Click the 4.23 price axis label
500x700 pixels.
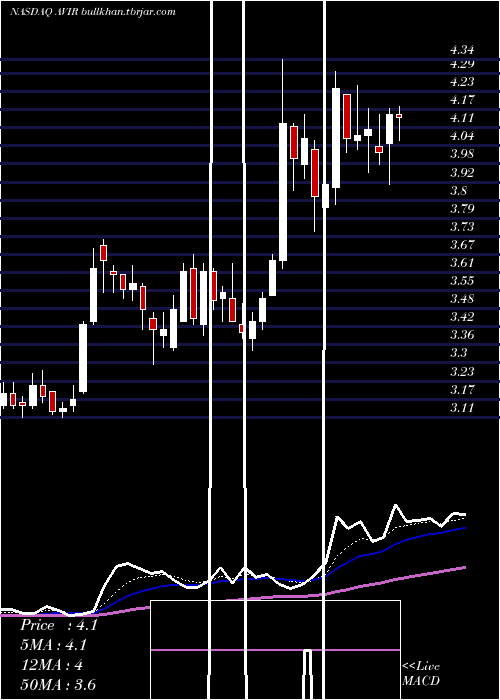point(462,82)
